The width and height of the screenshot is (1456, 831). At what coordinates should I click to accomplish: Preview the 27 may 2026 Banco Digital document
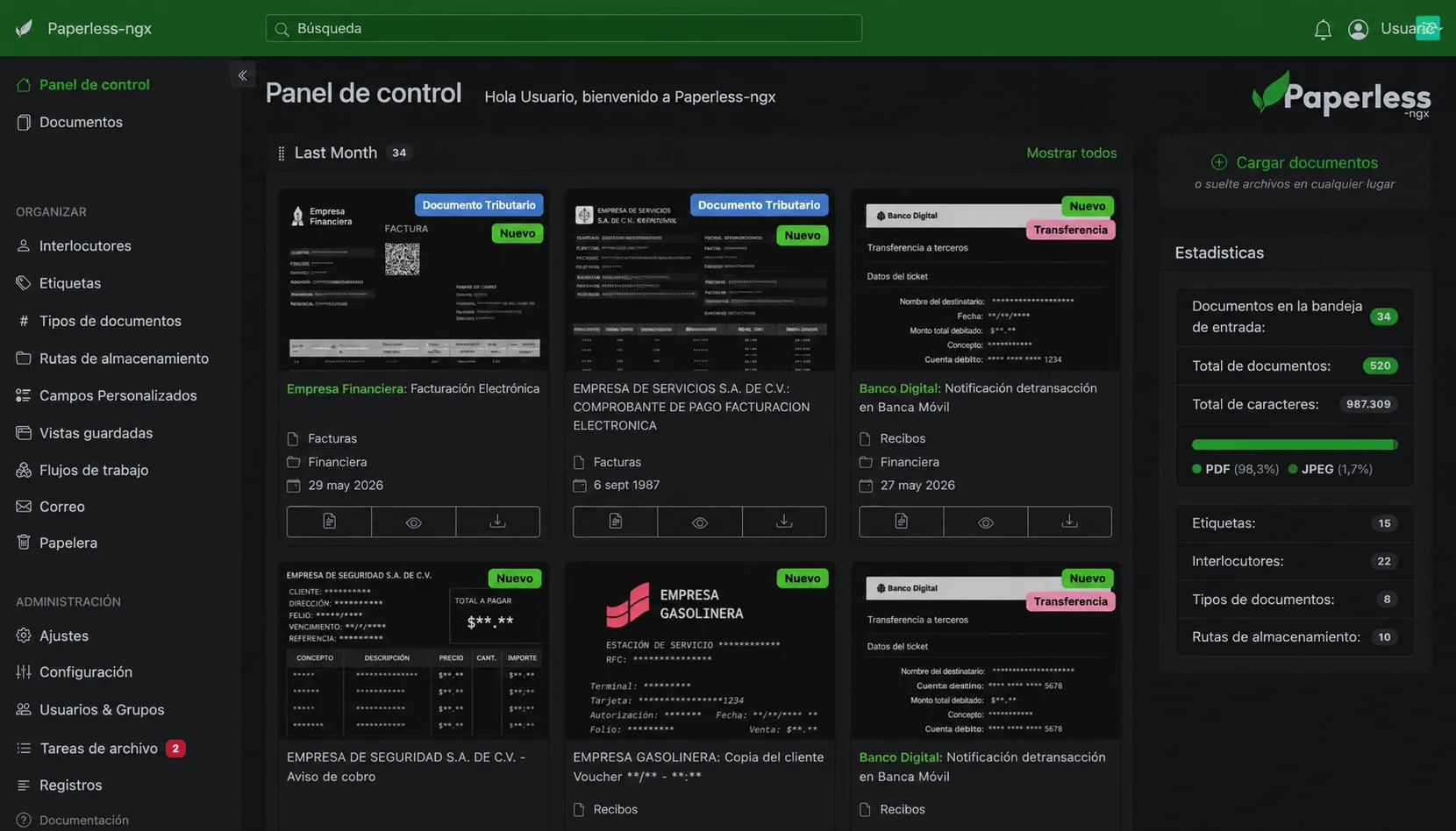[986, 522]
